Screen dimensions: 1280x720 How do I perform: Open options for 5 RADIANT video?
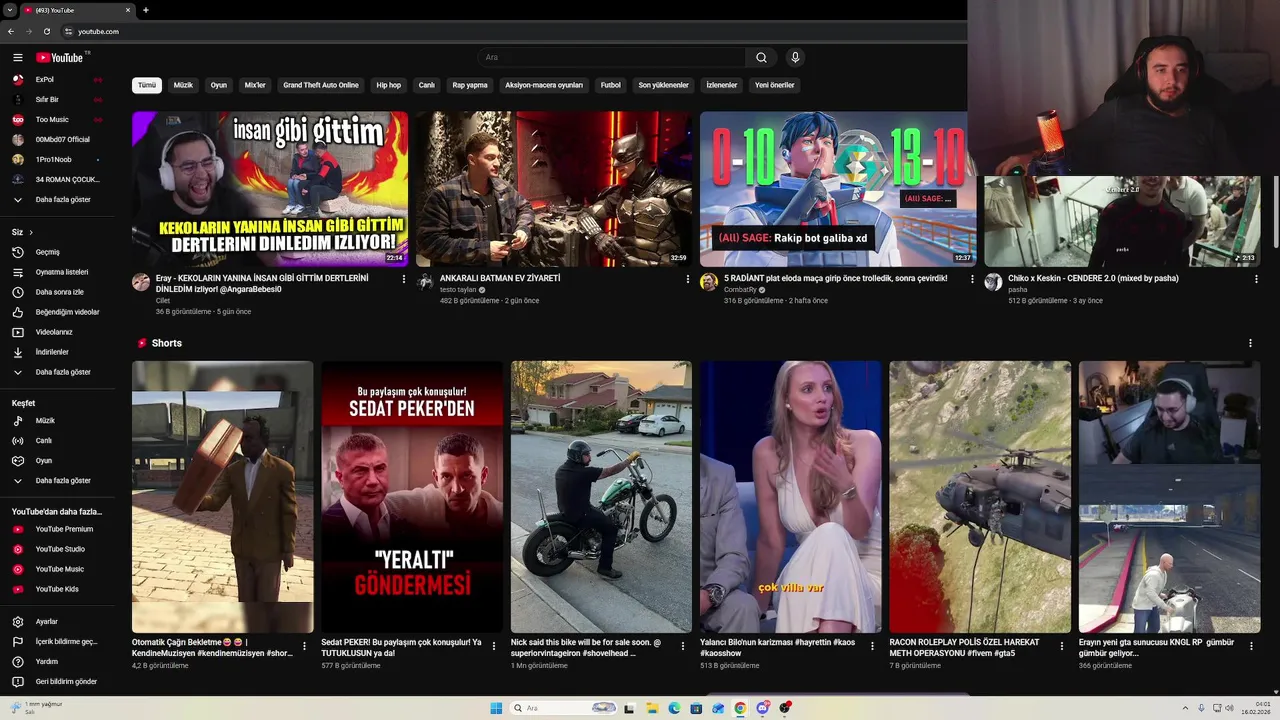coord(972,279)
